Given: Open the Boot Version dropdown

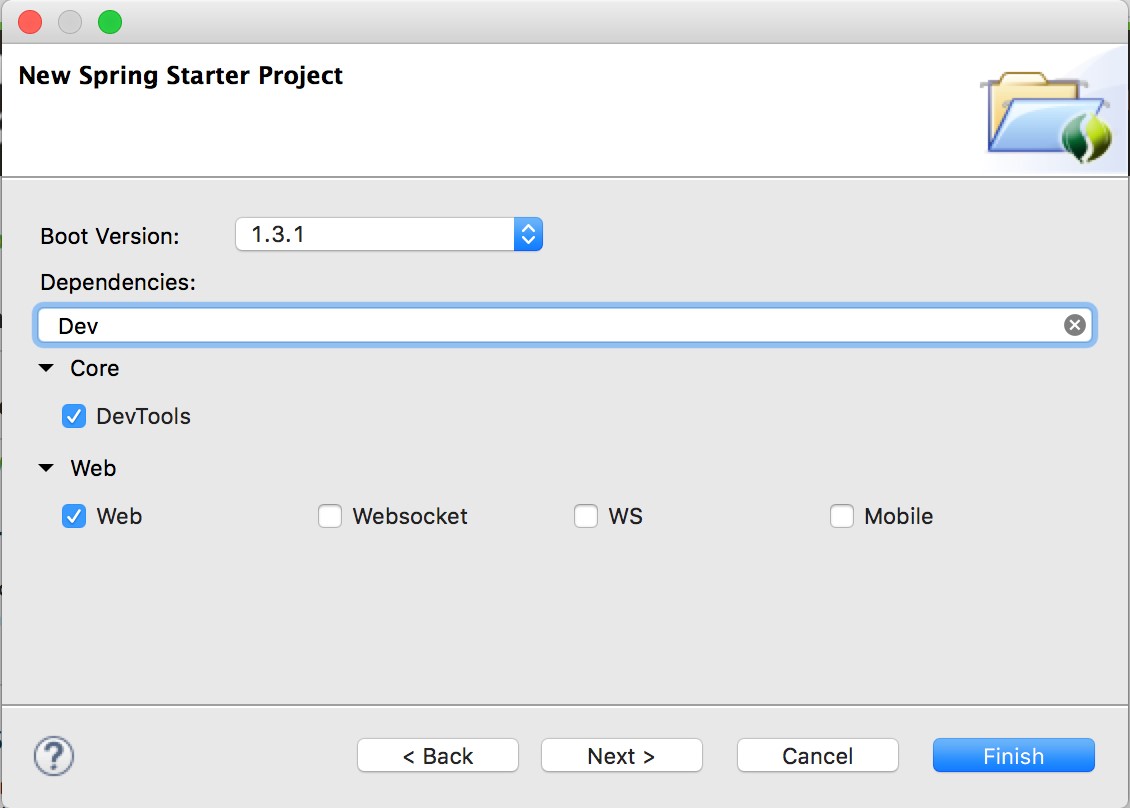Looking at the screenshot, I should coord(389,234).
